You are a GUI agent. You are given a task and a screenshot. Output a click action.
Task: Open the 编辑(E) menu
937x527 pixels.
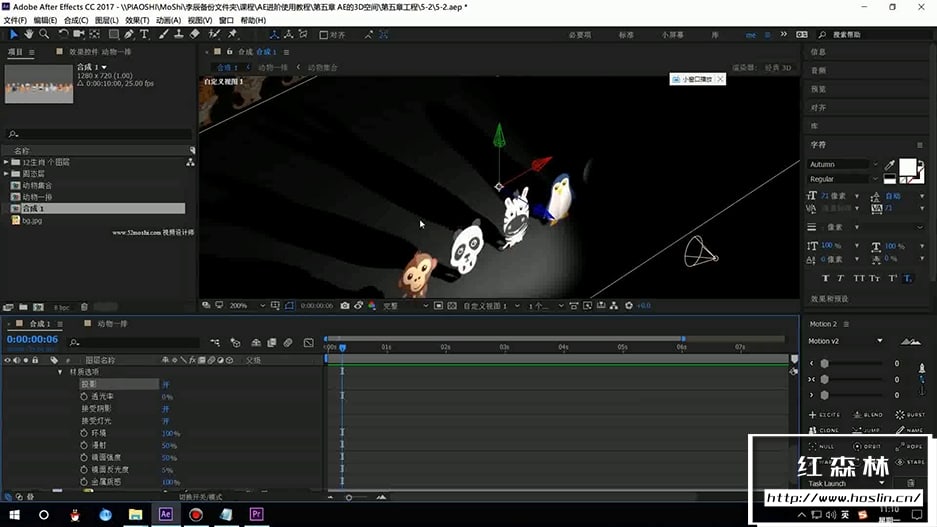[x=45, y=20]
